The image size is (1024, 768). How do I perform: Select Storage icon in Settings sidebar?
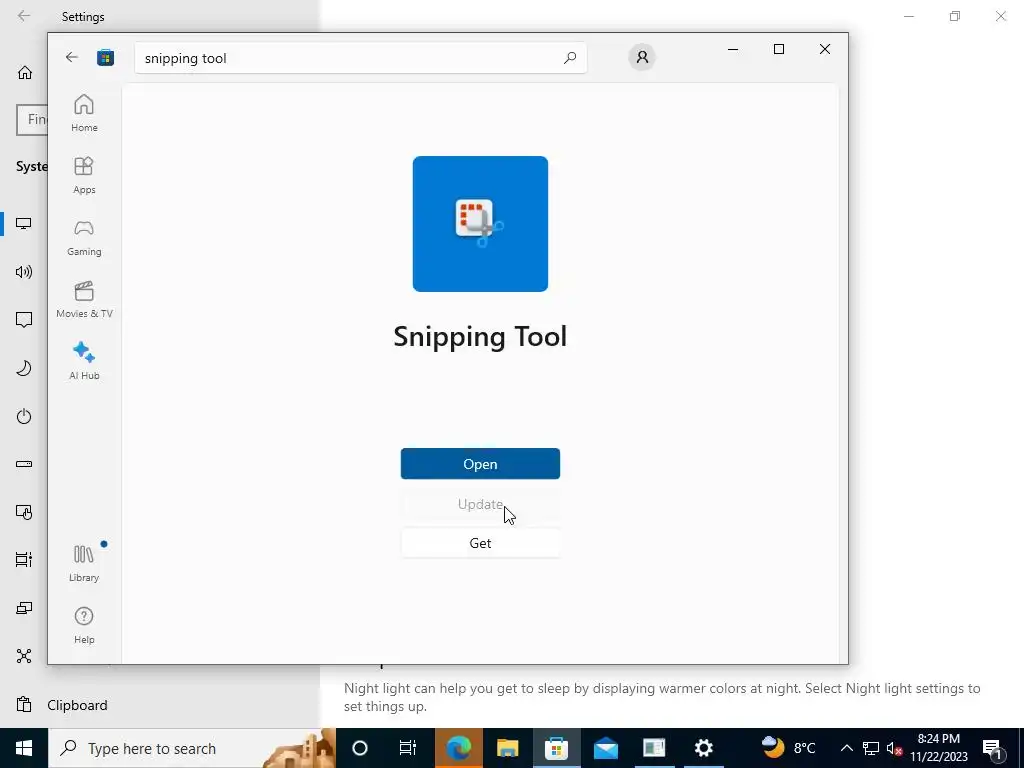24,464
